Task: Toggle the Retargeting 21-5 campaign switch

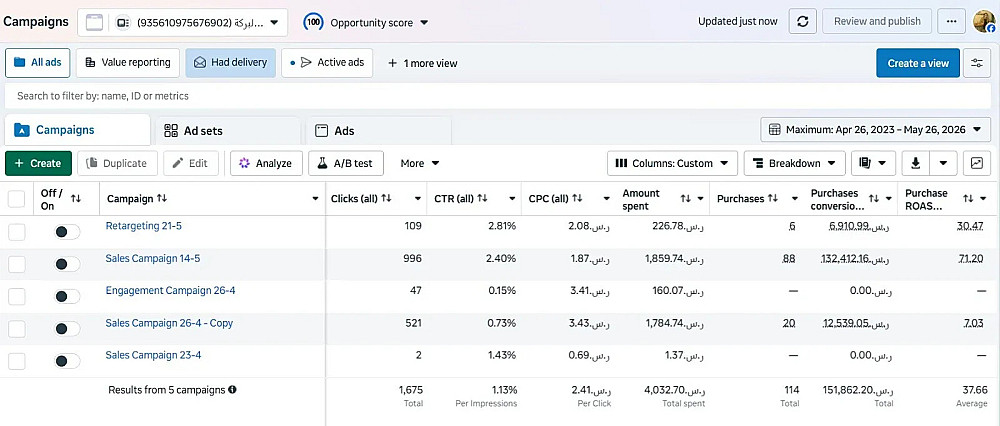Action: tap(68, 232)
